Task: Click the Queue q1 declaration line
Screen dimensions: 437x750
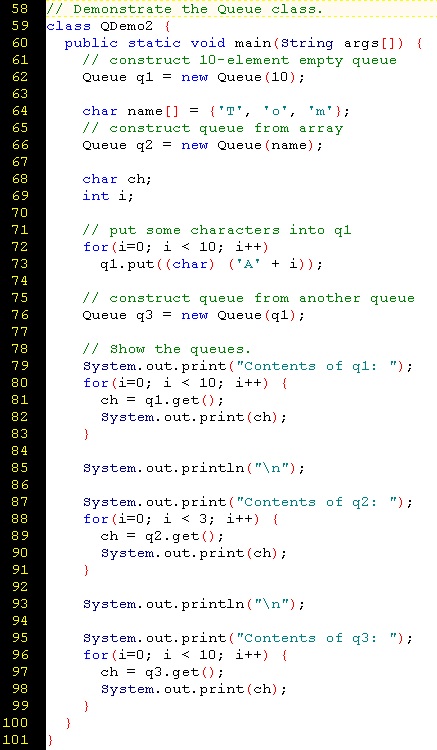Action: (193, 77)
